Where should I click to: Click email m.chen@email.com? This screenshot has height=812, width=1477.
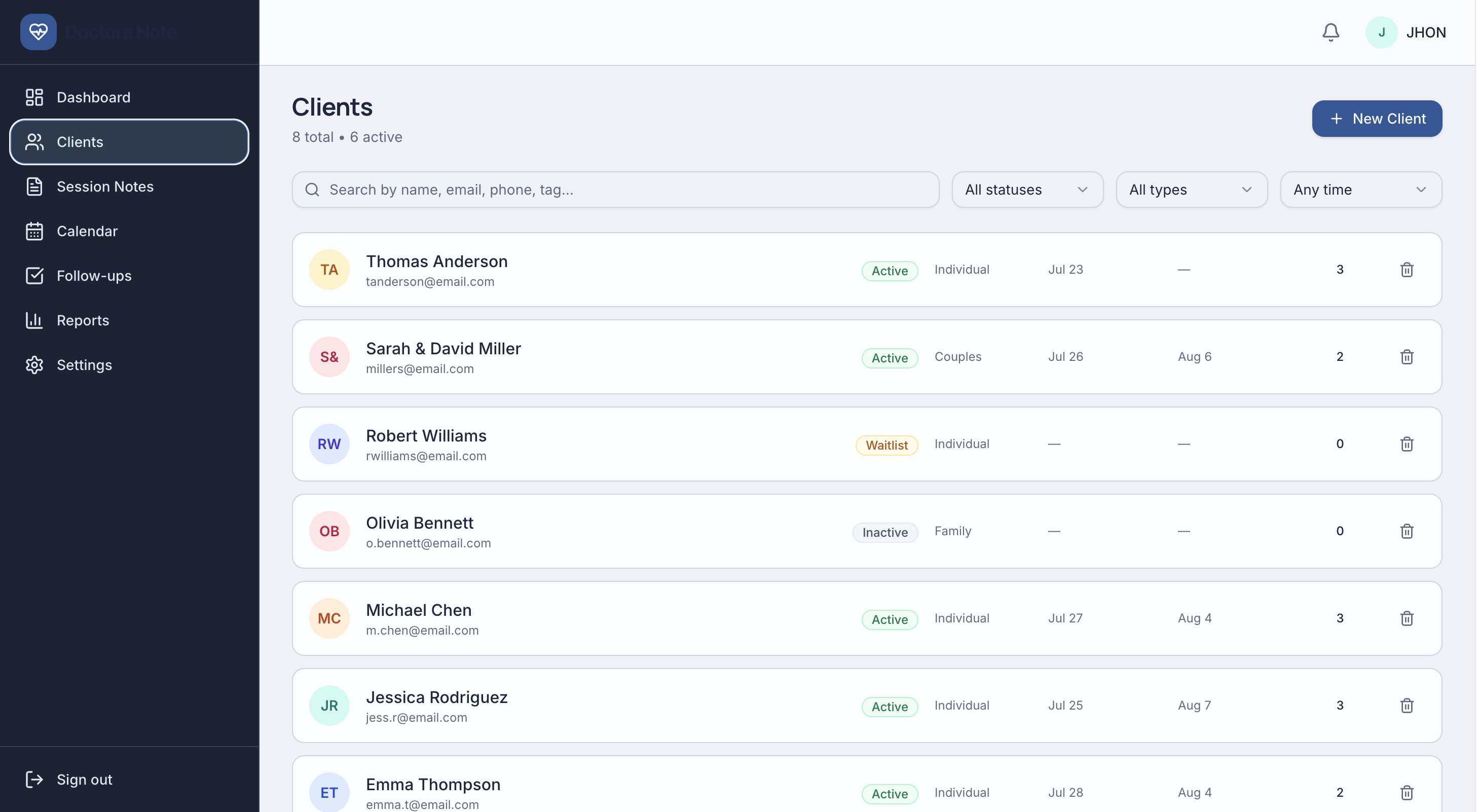422,630
